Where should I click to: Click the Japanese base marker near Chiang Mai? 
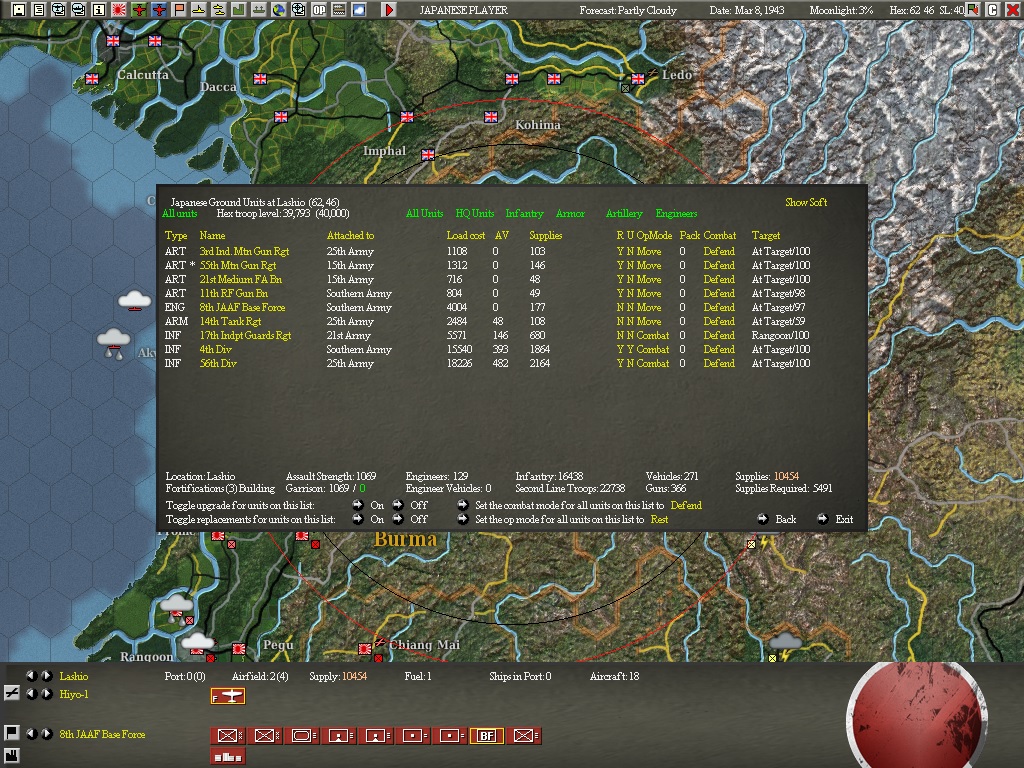[364, 648]
